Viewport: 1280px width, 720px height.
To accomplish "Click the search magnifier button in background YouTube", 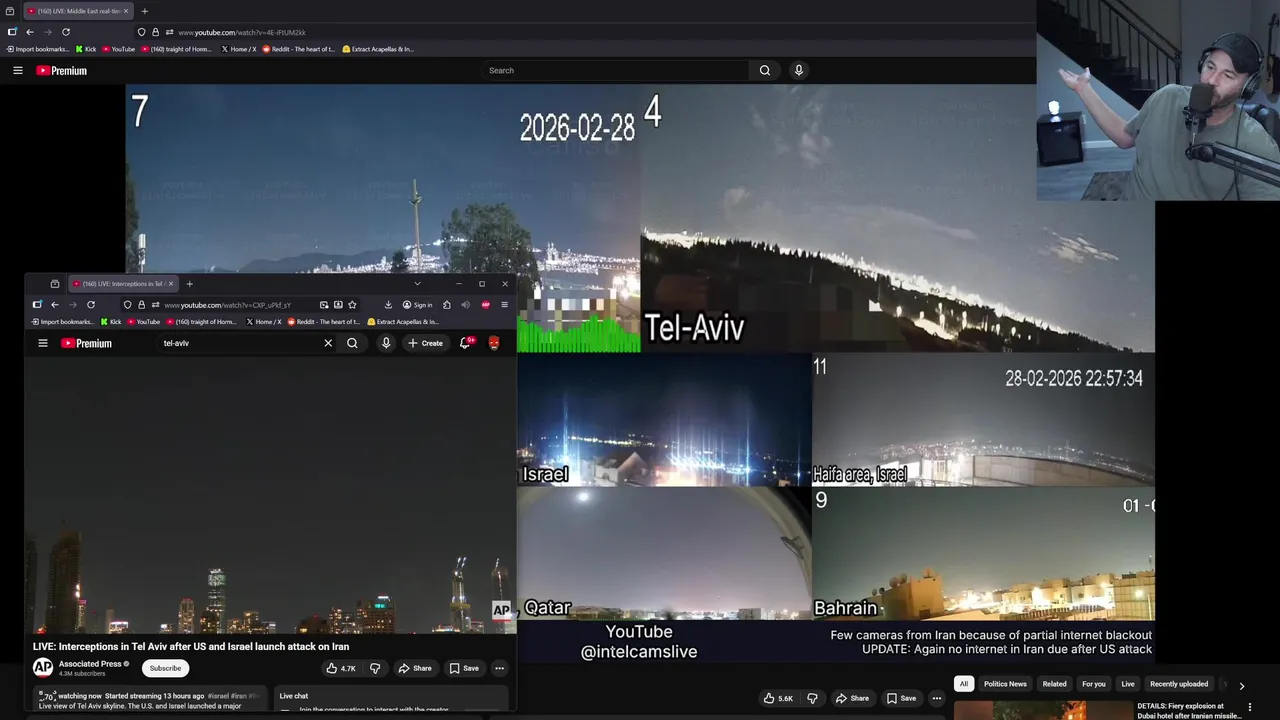I will point(765,70).
